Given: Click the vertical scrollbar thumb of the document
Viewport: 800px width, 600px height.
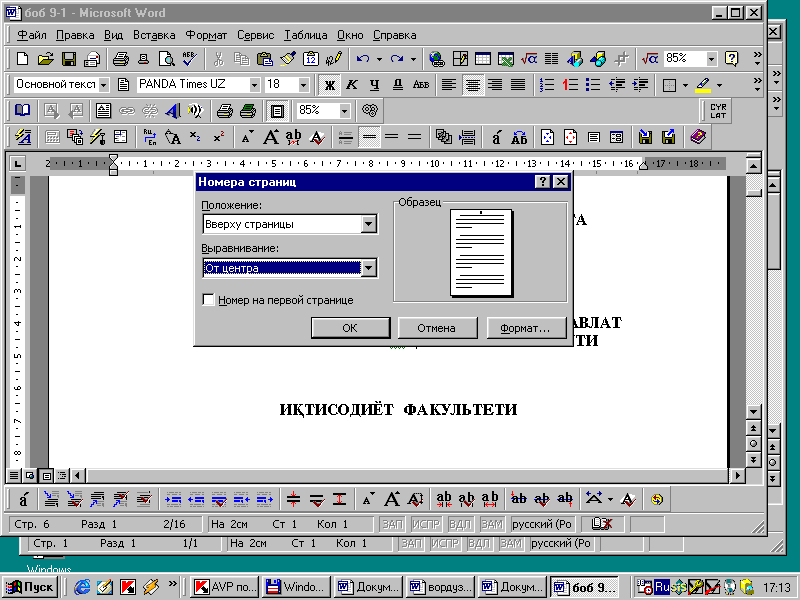Looking at the screenshot, I should (x=753, y=192).
